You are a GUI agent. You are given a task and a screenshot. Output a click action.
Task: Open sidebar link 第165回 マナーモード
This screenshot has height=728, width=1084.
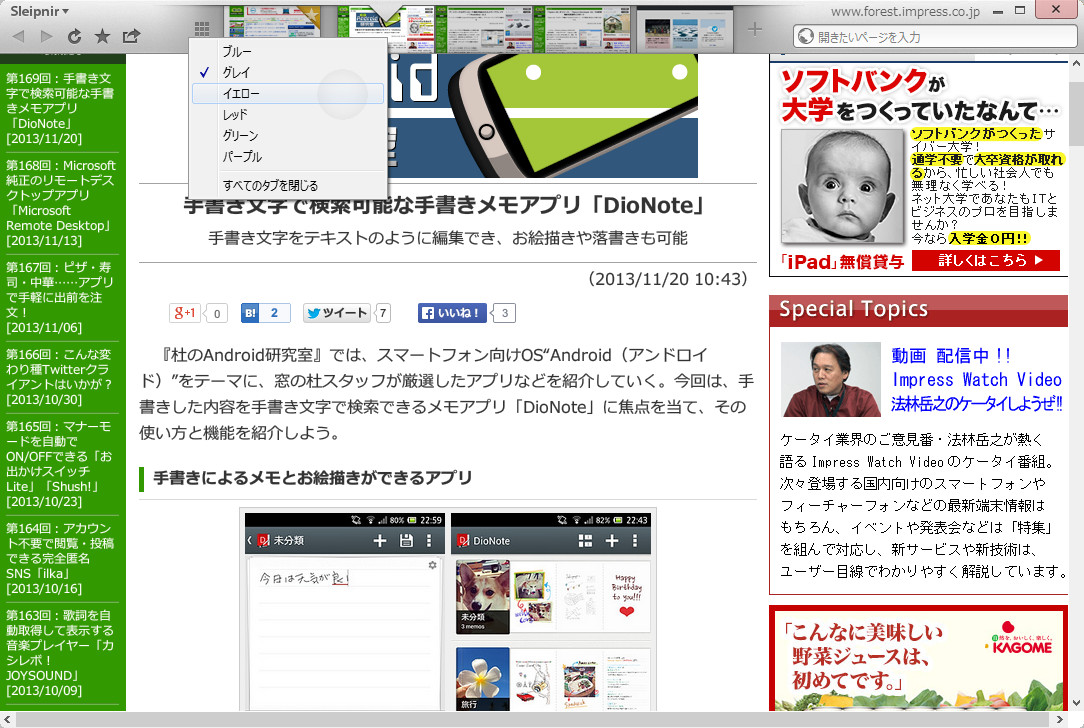coord(59,464)
